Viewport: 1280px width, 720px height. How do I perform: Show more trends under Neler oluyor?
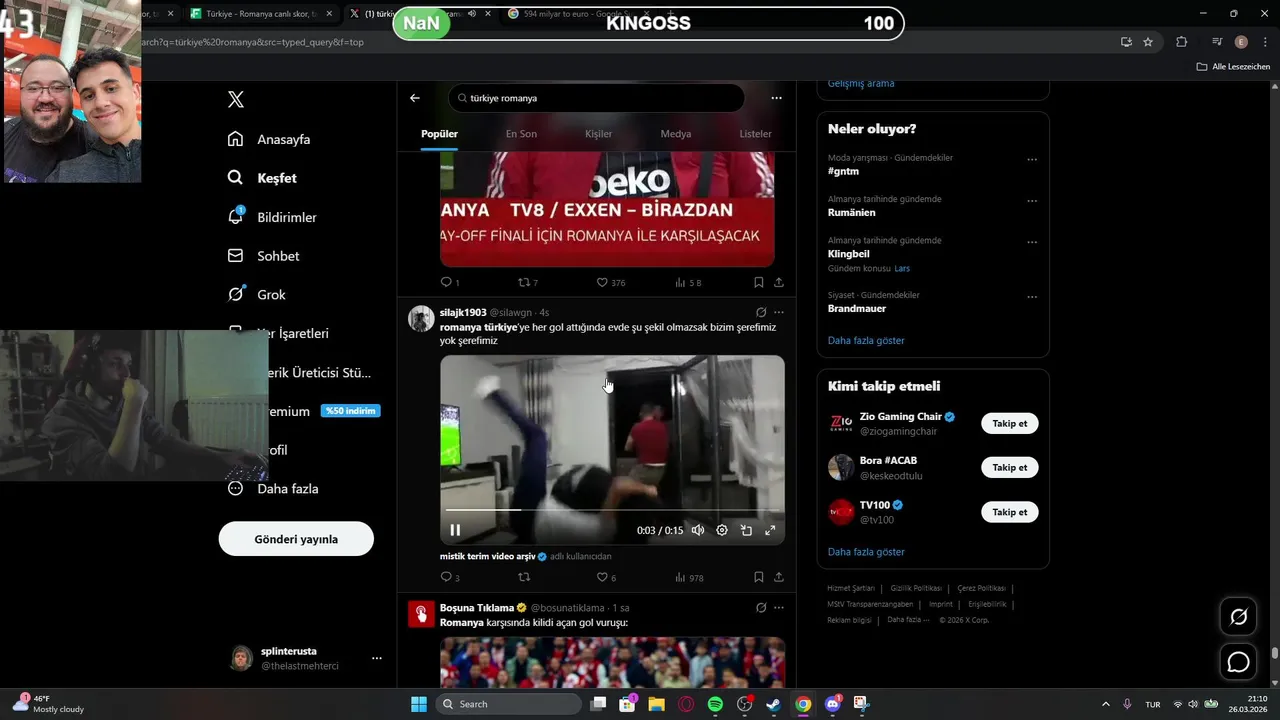866,340
